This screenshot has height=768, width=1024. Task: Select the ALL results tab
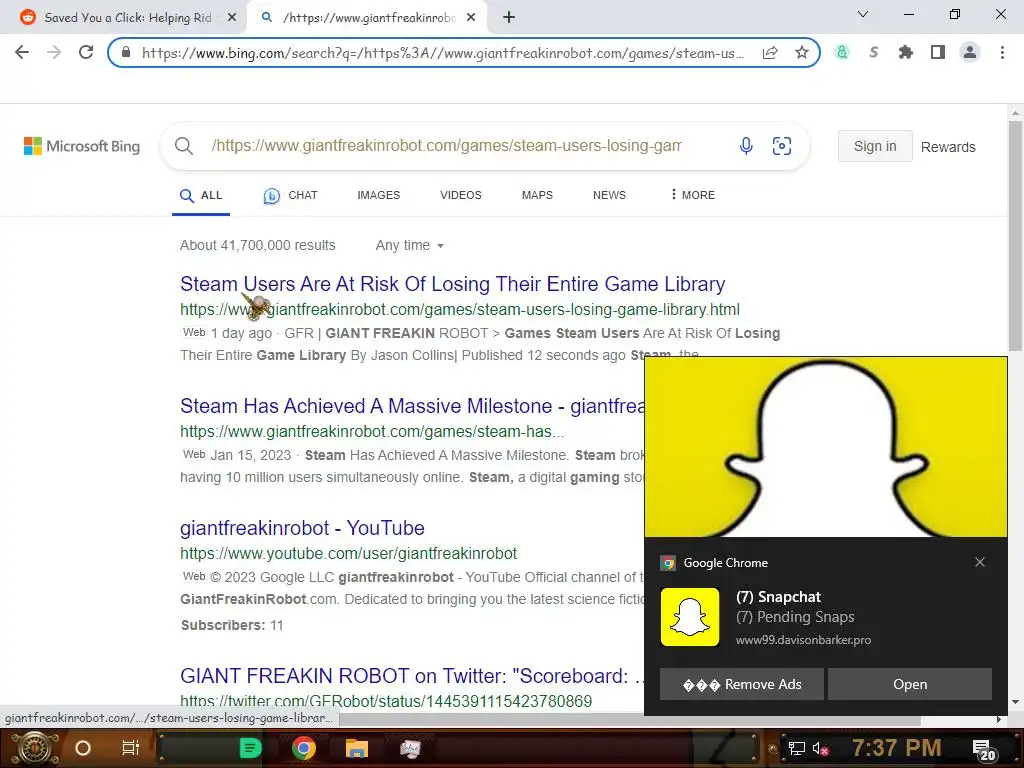201,195
